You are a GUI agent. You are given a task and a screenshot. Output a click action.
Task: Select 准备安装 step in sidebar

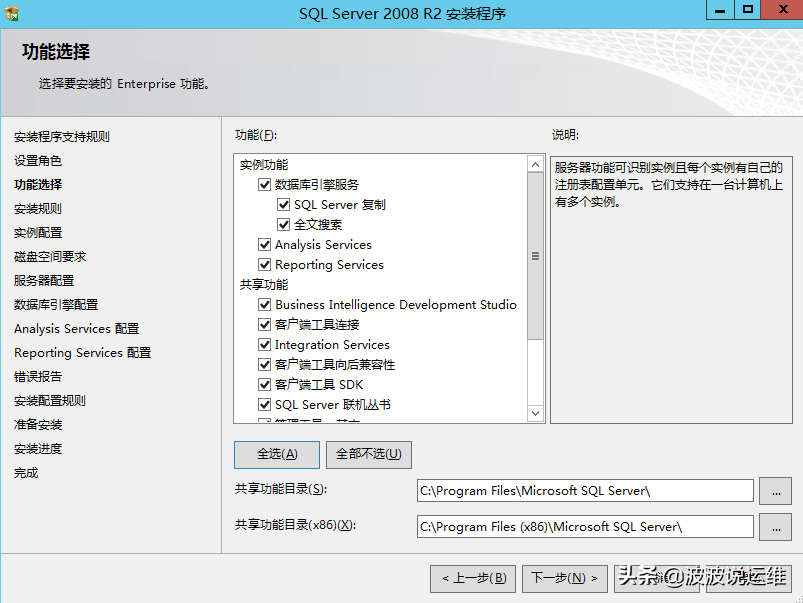tap(37, 425)
